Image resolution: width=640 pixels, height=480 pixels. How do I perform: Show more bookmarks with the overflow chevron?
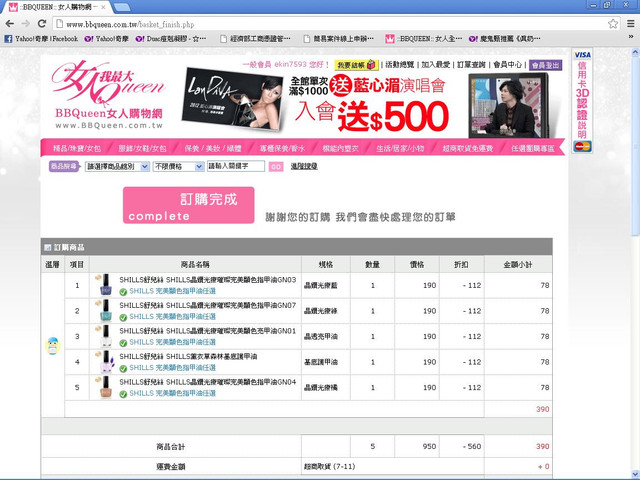[x=631, y=37]
